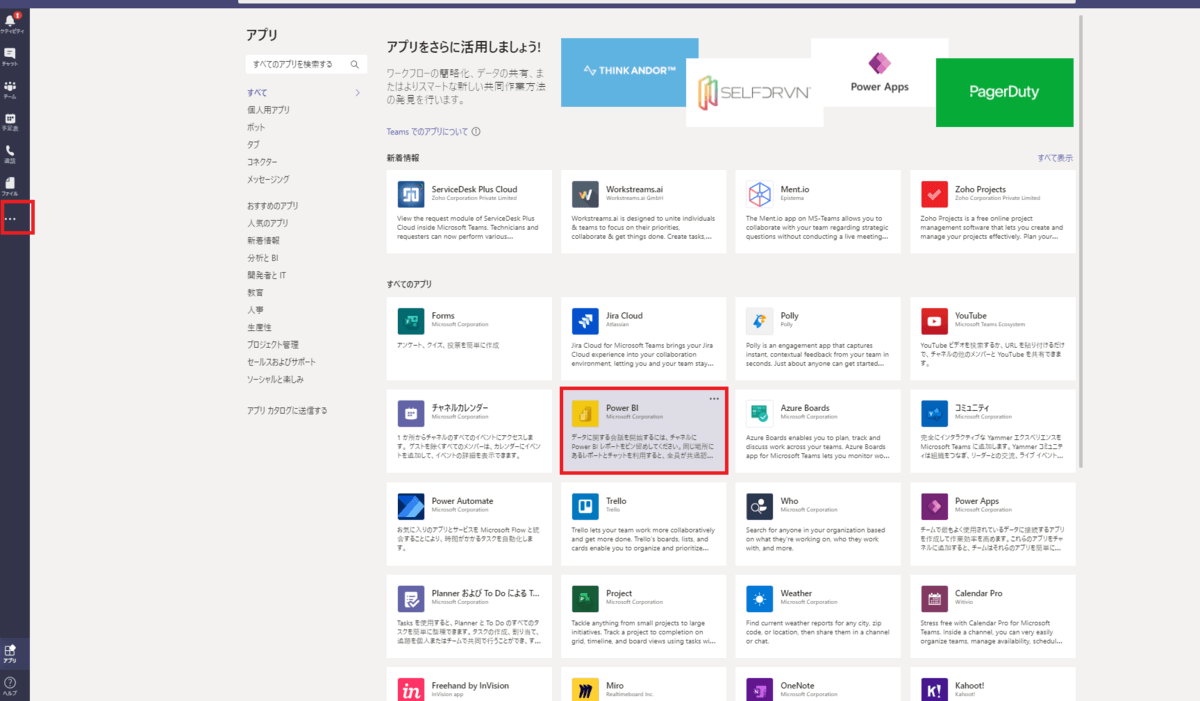1200x701 pixels.
Task: Select タブ category
Action: pyautogui.click(x=253, y=145)
